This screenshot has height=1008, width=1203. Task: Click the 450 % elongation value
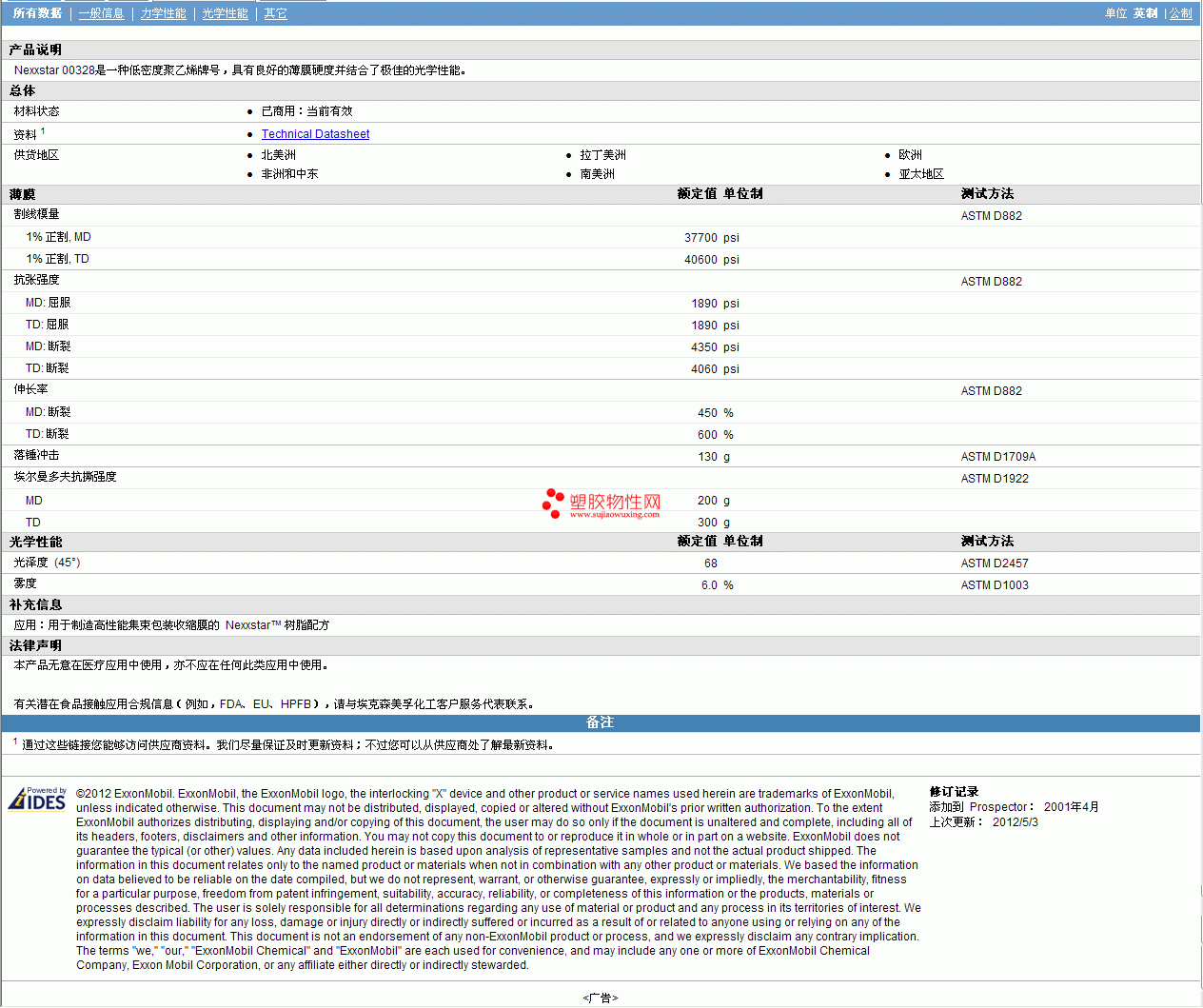tap(716, 413)
